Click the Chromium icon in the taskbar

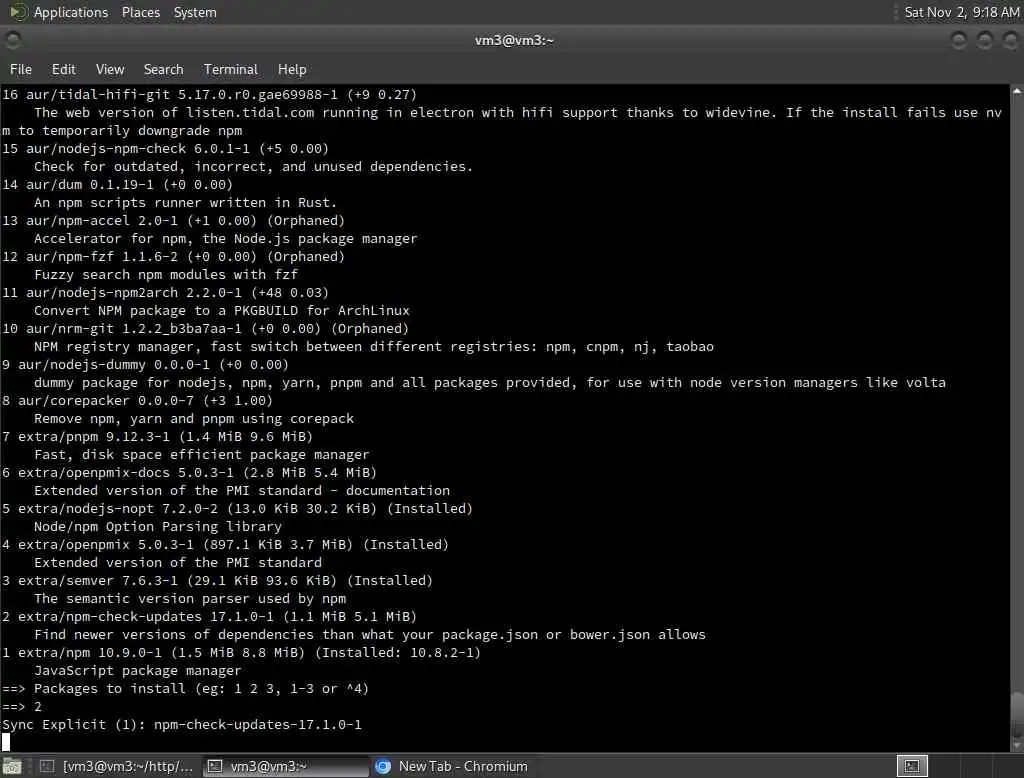coord(383,766)
